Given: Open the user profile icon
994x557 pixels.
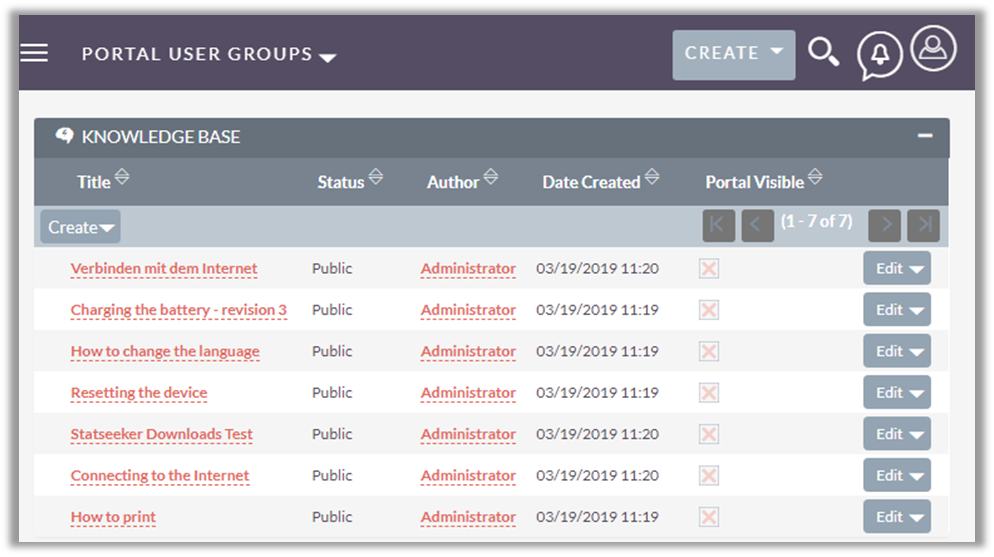Looking at the screenshot, I should (933, 49).
